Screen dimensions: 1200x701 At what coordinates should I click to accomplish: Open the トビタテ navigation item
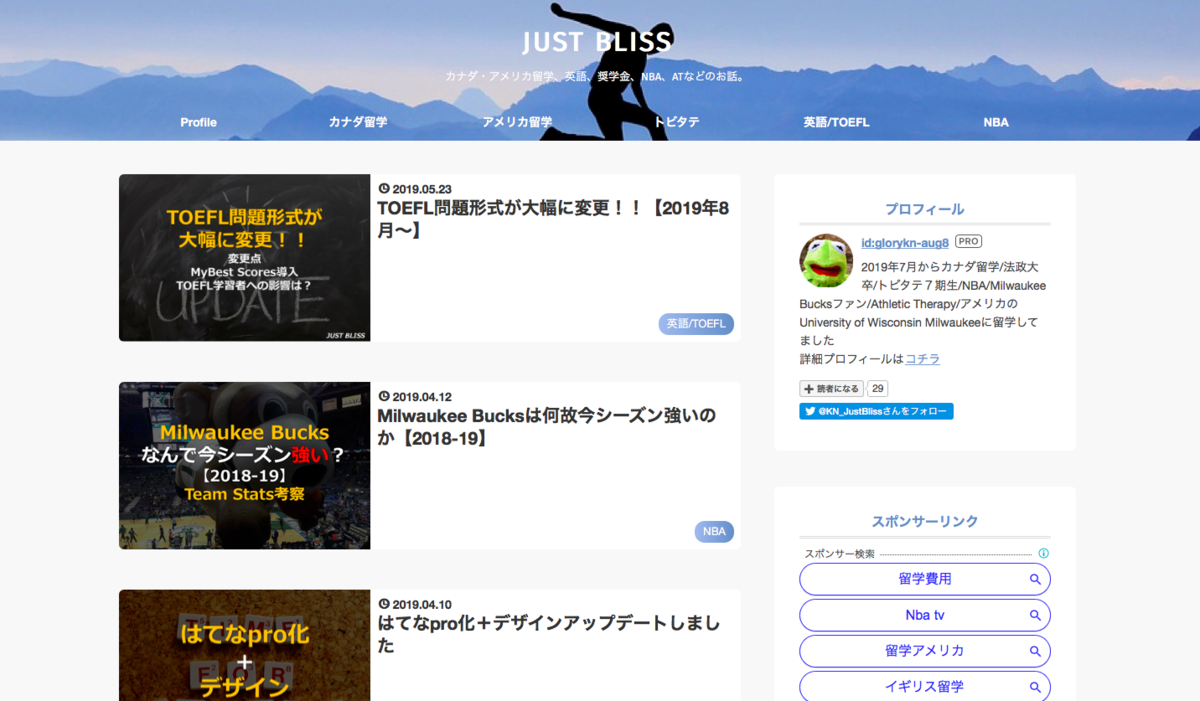pos(677,122)
